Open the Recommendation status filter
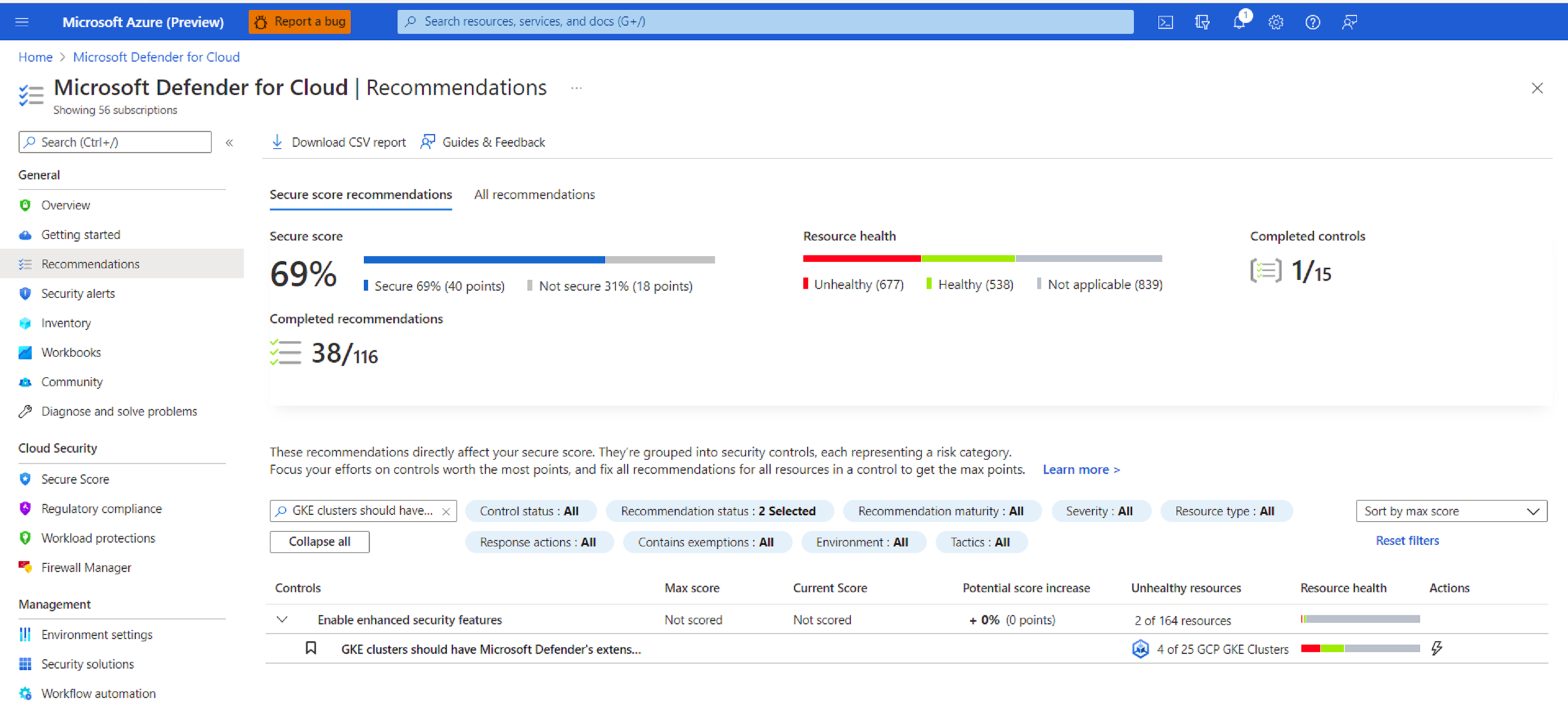The width and height of the screenshot is (1568, 710). (718, 511)
